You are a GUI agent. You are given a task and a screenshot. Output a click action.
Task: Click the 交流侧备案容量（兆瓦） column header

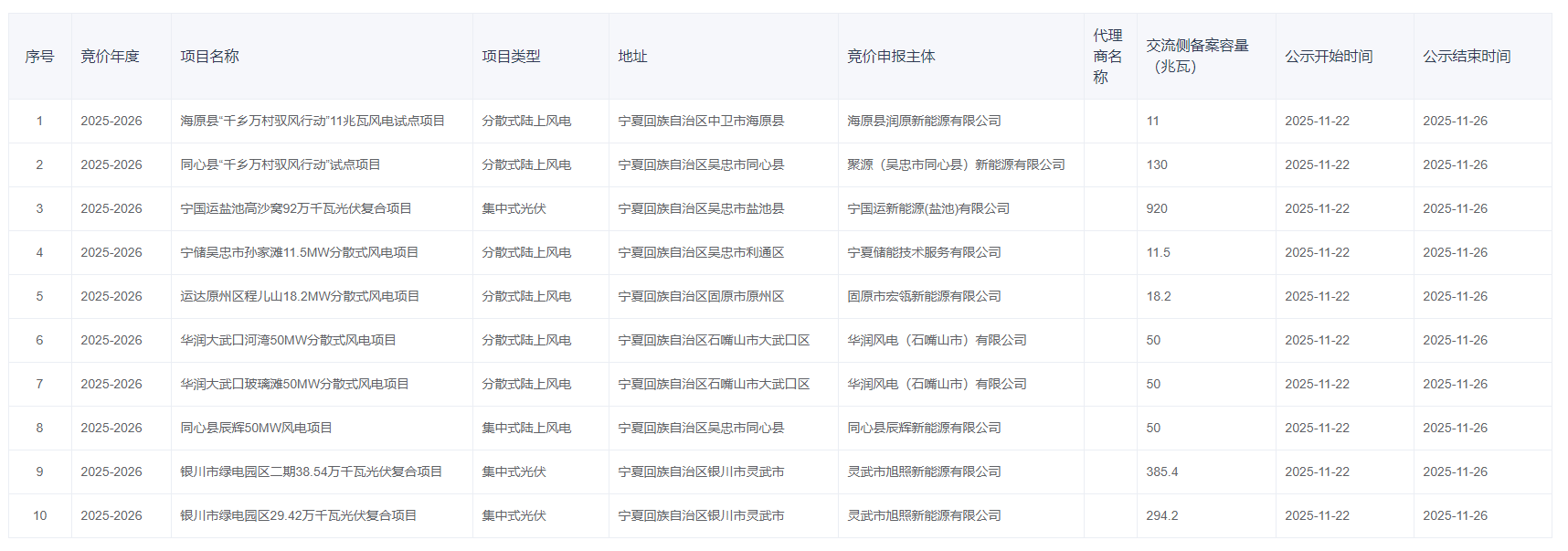click(x=1197, y=57)
